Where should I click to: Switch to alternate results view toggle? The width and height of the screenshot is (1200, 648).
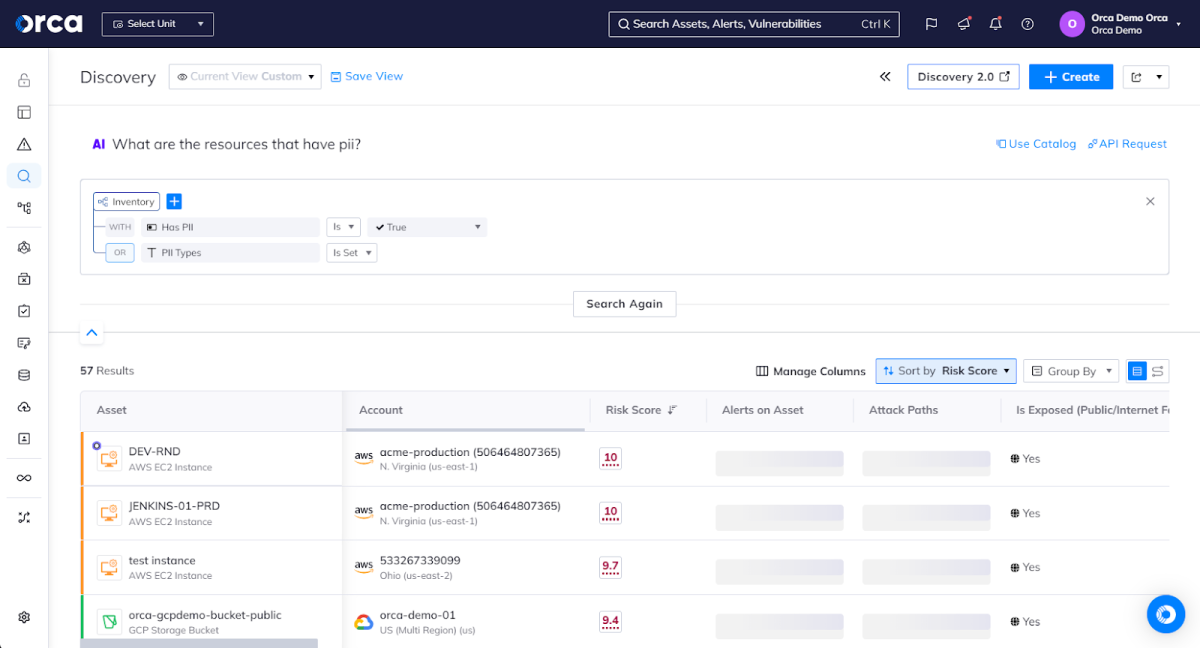point(1158,371)
